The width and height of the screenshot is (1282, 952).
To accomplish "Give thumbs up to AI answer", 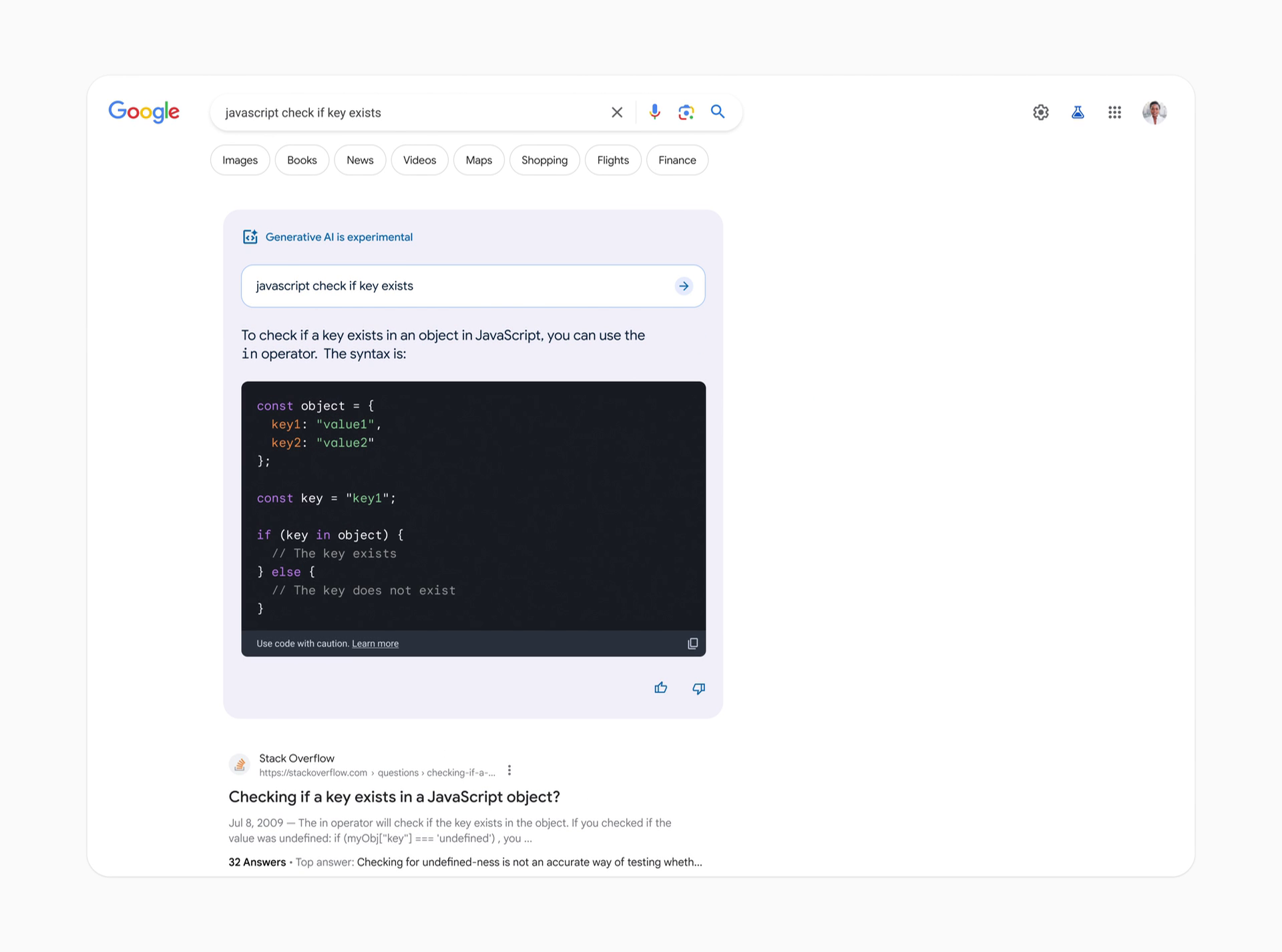I will (660, 688).
